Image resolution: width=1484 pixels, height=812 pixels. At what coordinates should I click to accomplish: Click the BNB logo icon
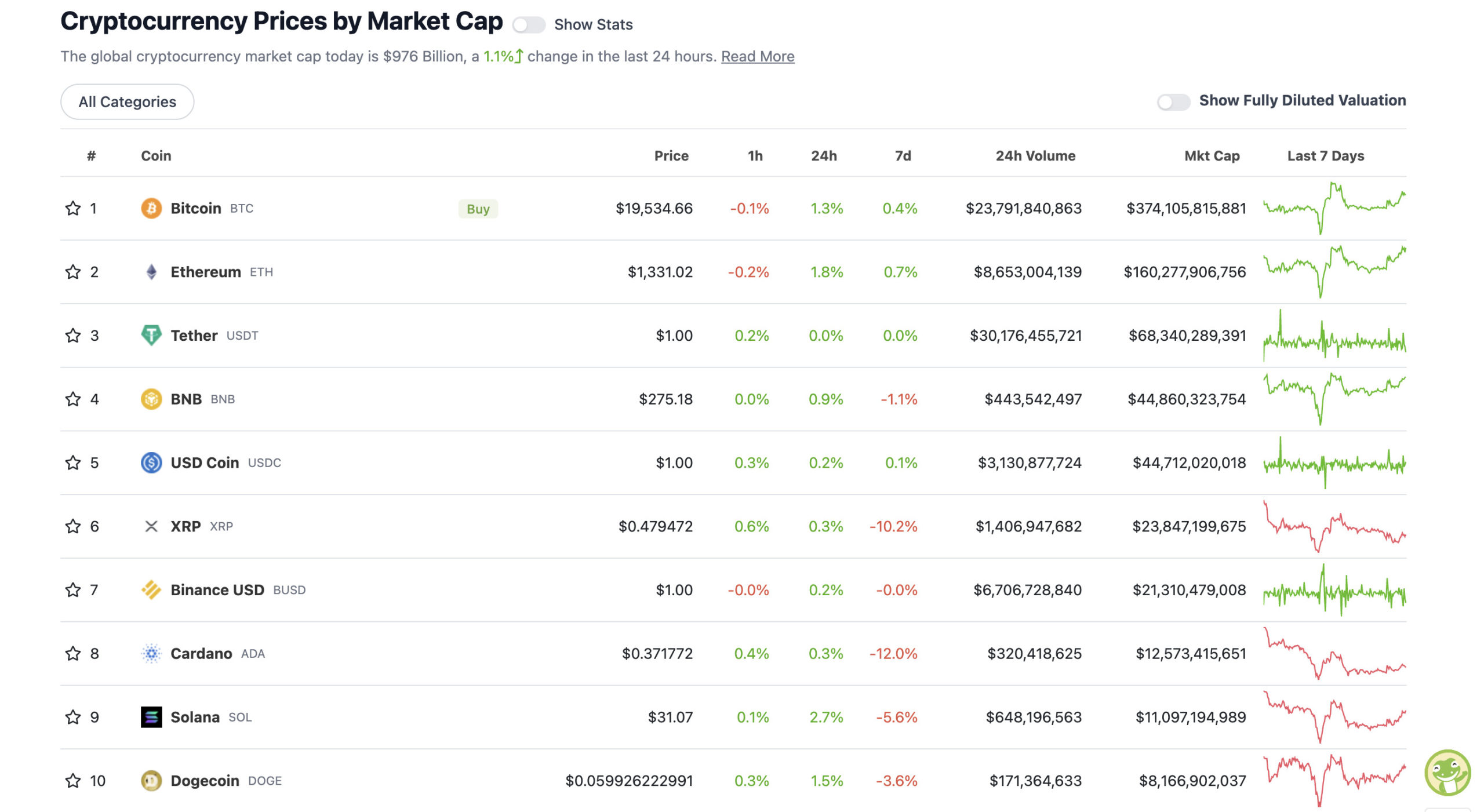coord(151,399)
